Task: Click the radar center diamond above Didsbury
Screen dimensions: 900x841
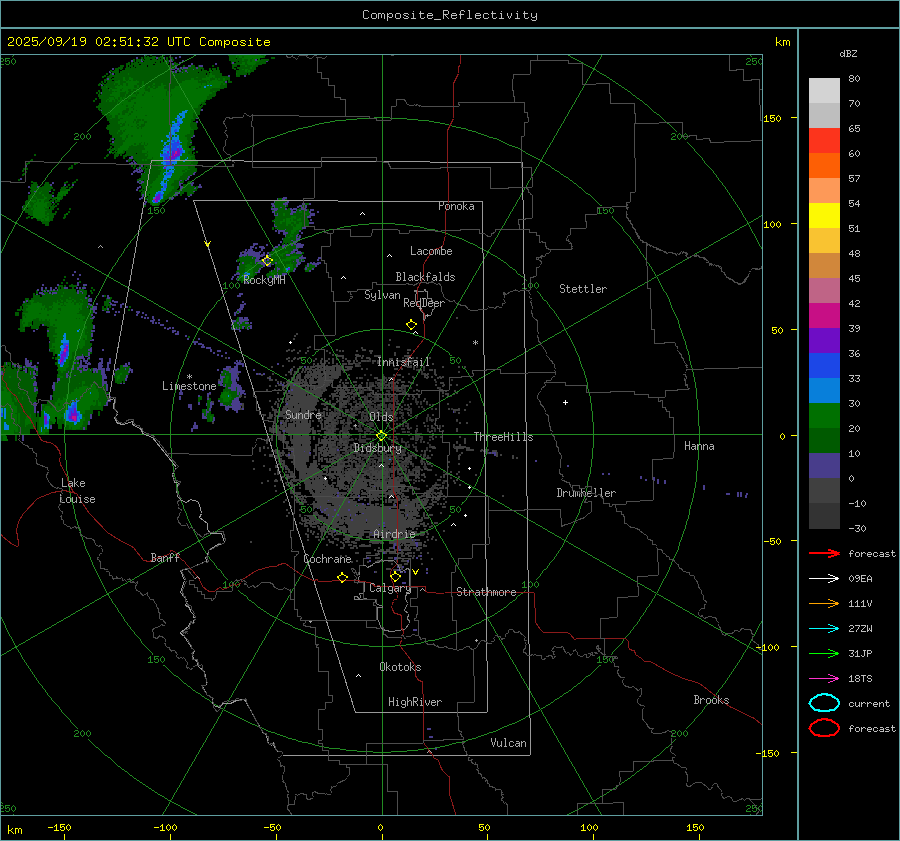Action: point(381,435)
